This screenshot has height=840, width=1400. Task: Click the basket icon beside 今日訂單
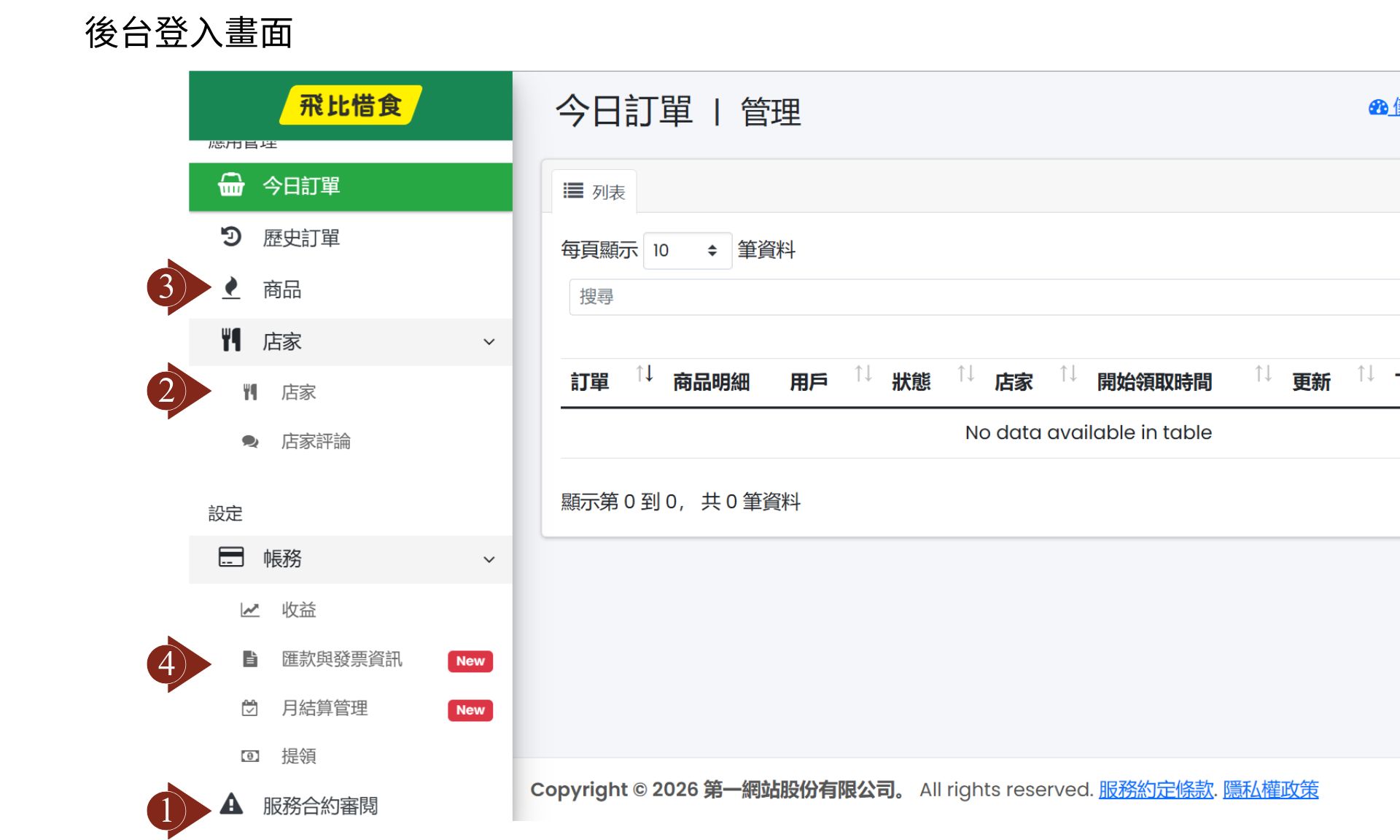tap(231, 185)
